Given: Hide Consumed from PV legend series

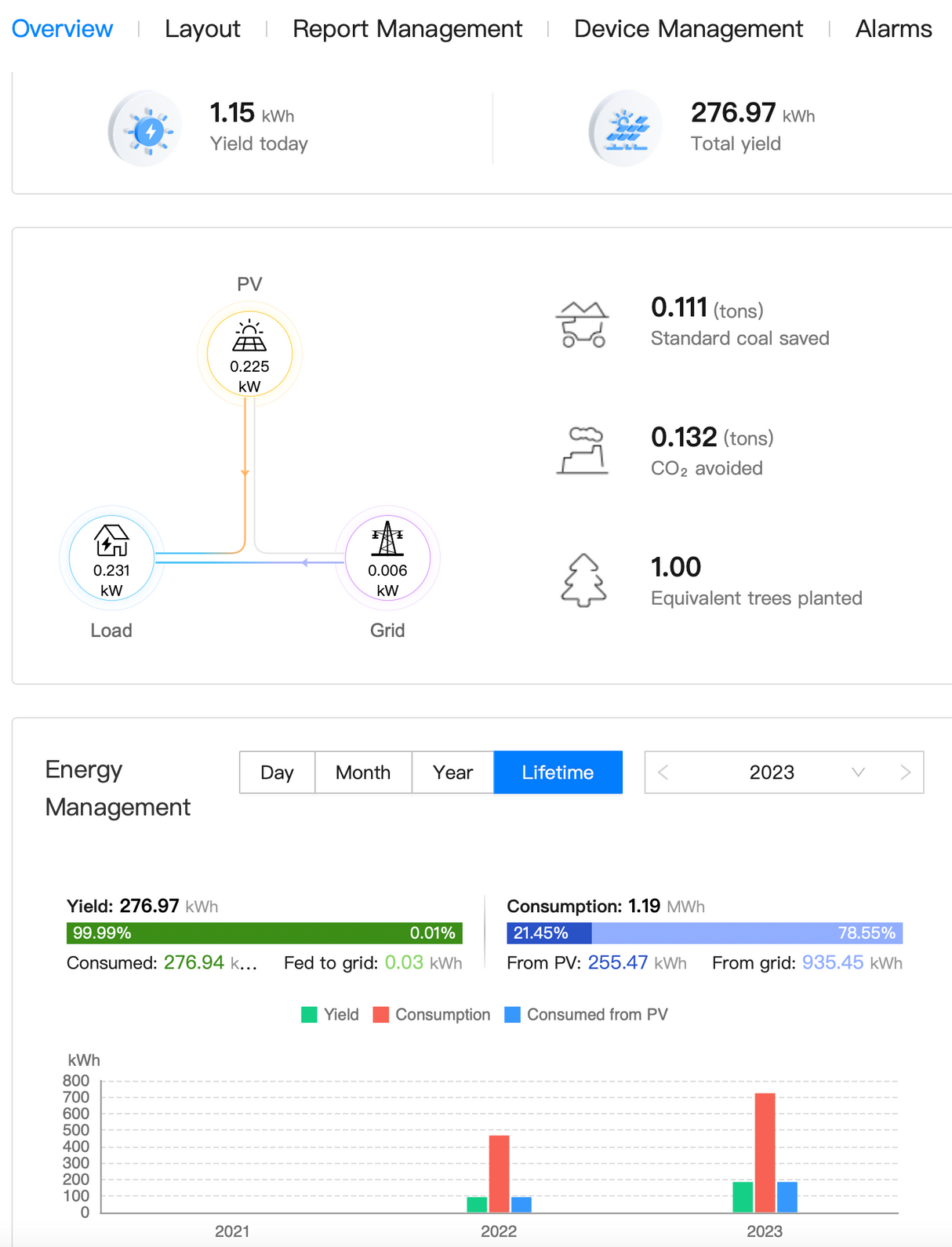Looking at the screenshot, I should click(x=587, y=1015).
